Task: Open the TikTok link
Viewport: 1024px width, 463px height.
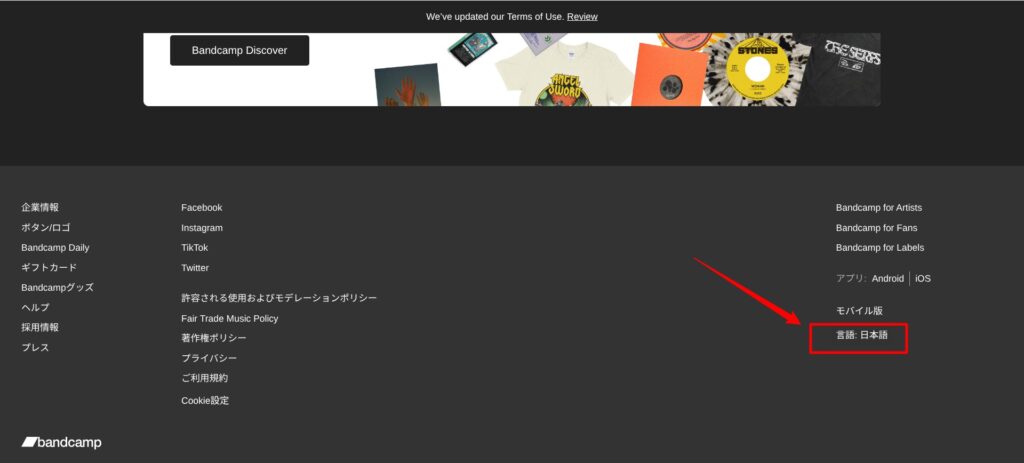Action: pyautogui.click(x=195, y=247)
